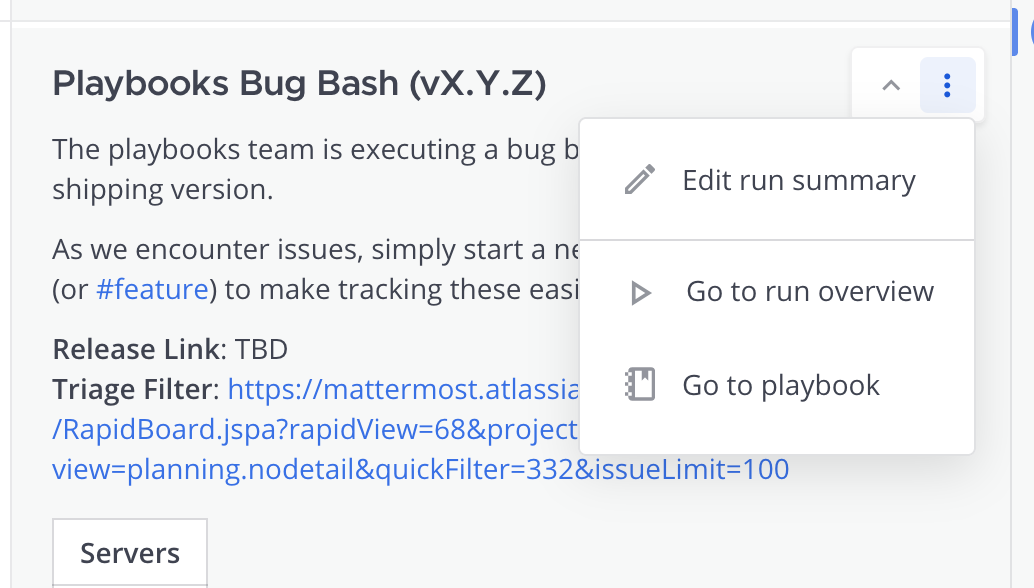This screenshot has width=1034, height=588.
Task: Choose "Edit run summary" from the menu
Action: 798,180
